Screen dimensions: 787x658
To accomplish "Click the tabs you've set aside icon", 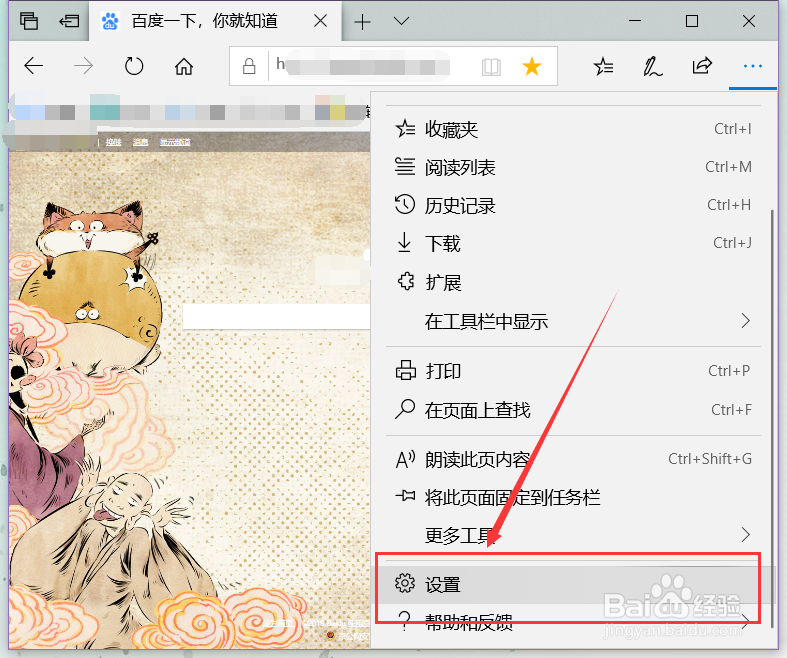I will [x=29, y=21].
